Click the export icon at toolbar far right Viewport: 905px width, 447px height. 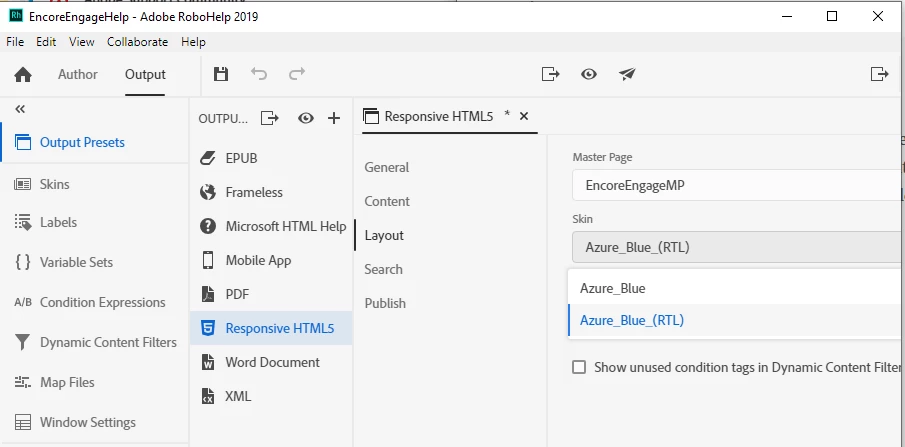click(x=879, y=74)
